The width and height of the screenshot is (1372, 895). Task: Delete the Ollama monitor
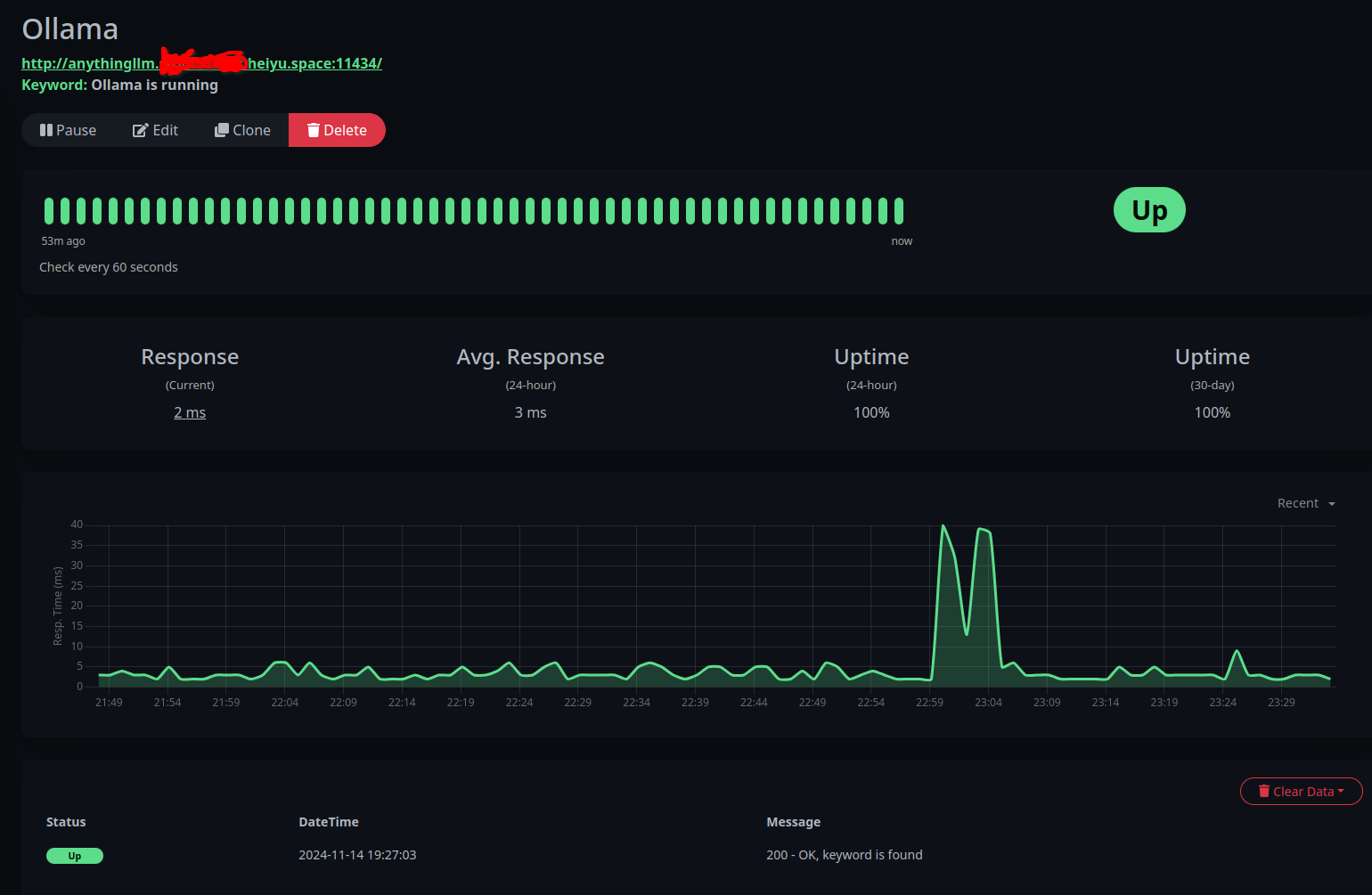pyautogui.click(x=337, y=130)
